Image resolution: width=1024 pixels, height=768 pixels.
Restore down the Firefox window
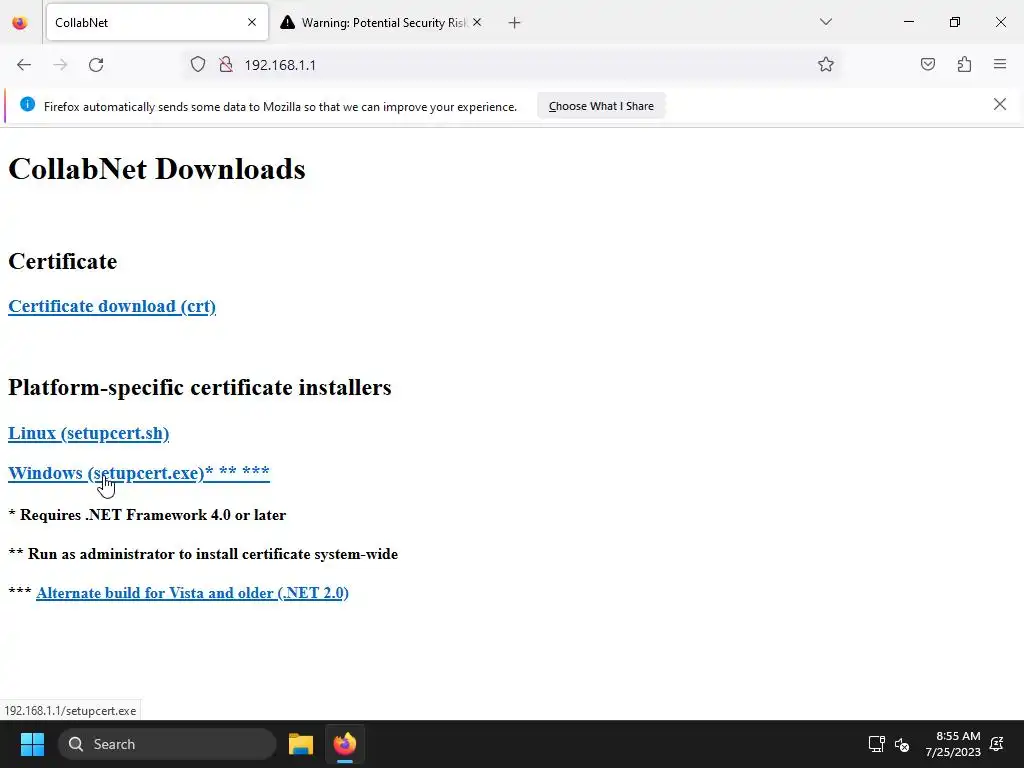955,22
